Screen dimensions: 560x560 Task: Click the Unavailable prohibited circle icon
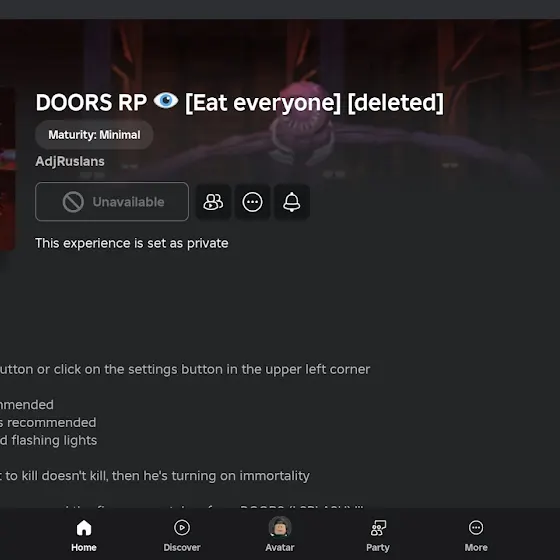click(x=73, y=202)
